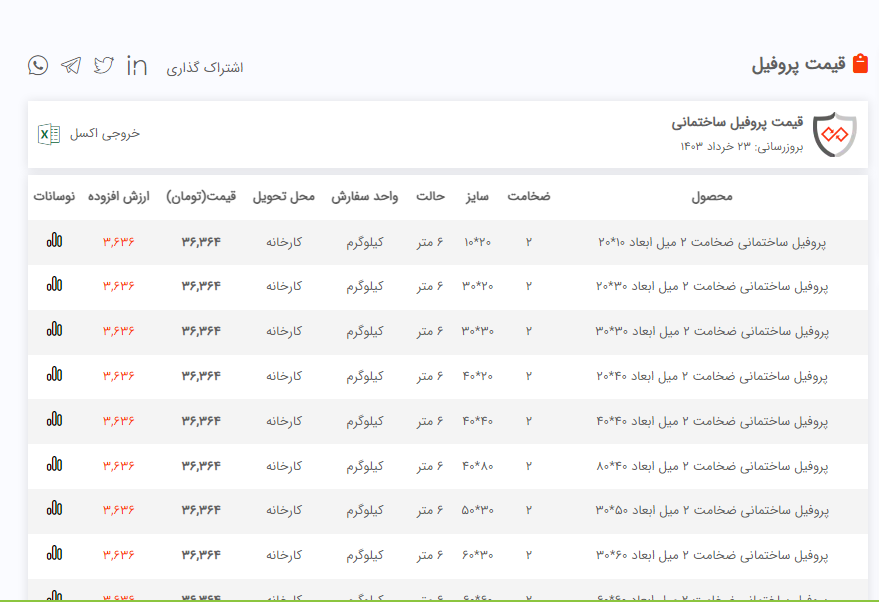Share page via Telegram icon

[71, 66]
